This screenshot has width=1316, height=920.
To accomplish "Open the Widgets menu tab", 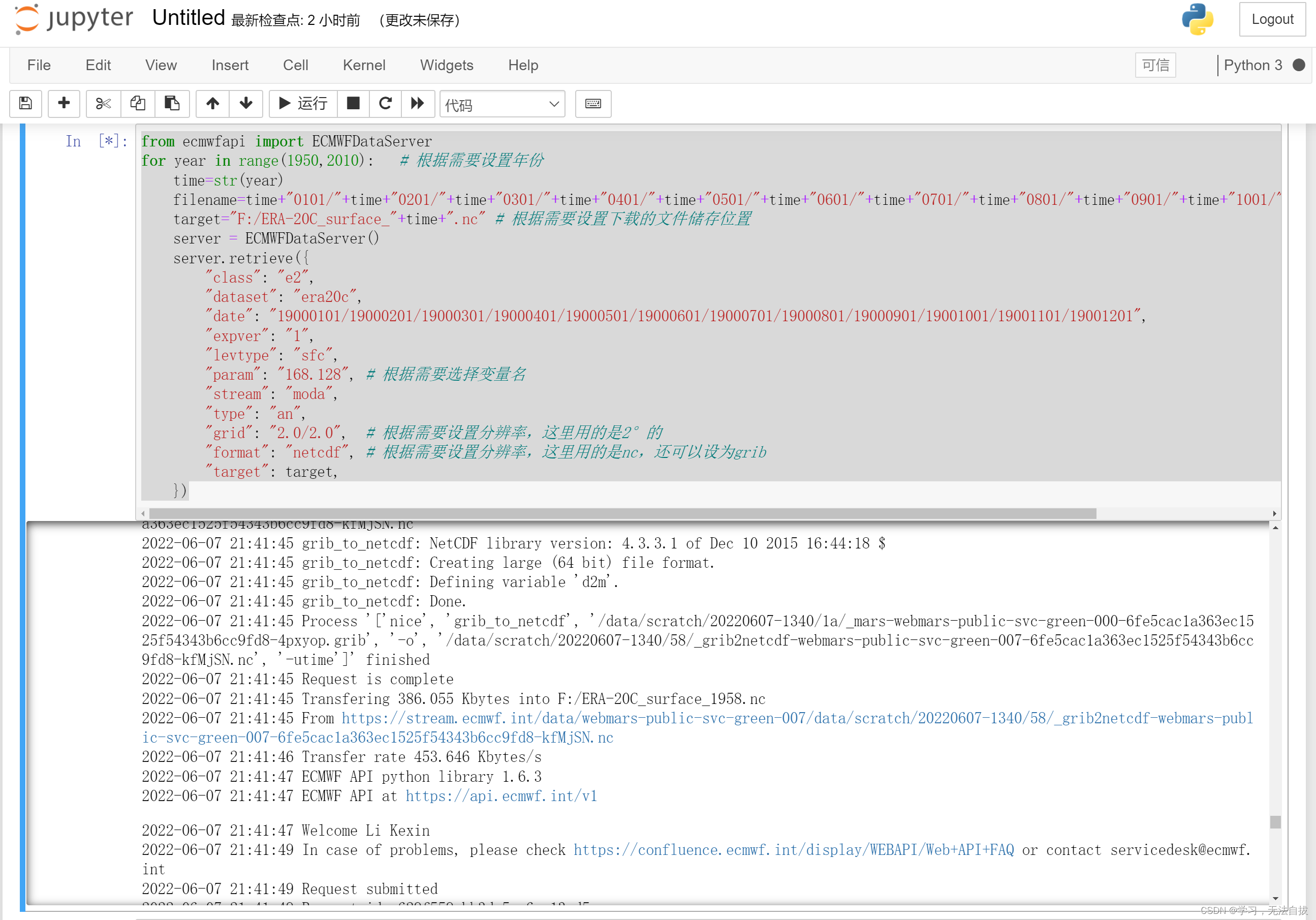I will click(x=446, y=64).
